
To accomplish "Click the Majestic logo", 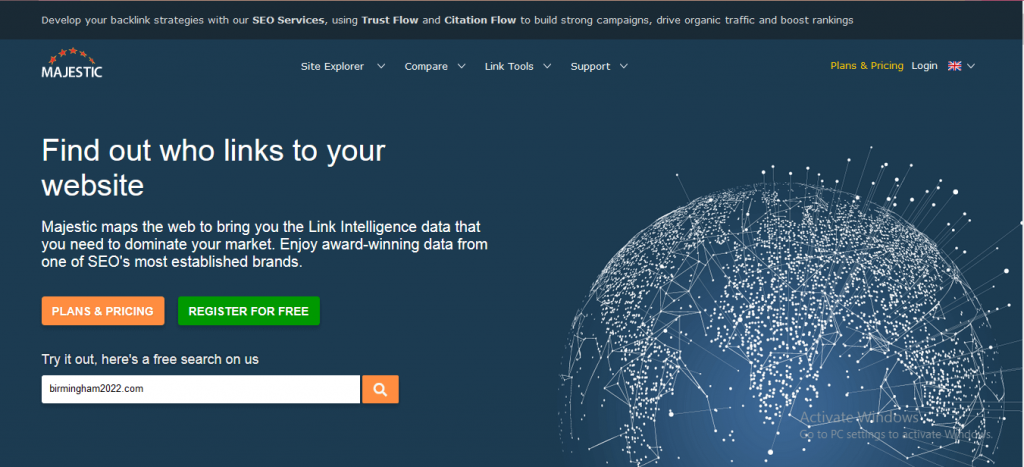I will pos(72,63).
